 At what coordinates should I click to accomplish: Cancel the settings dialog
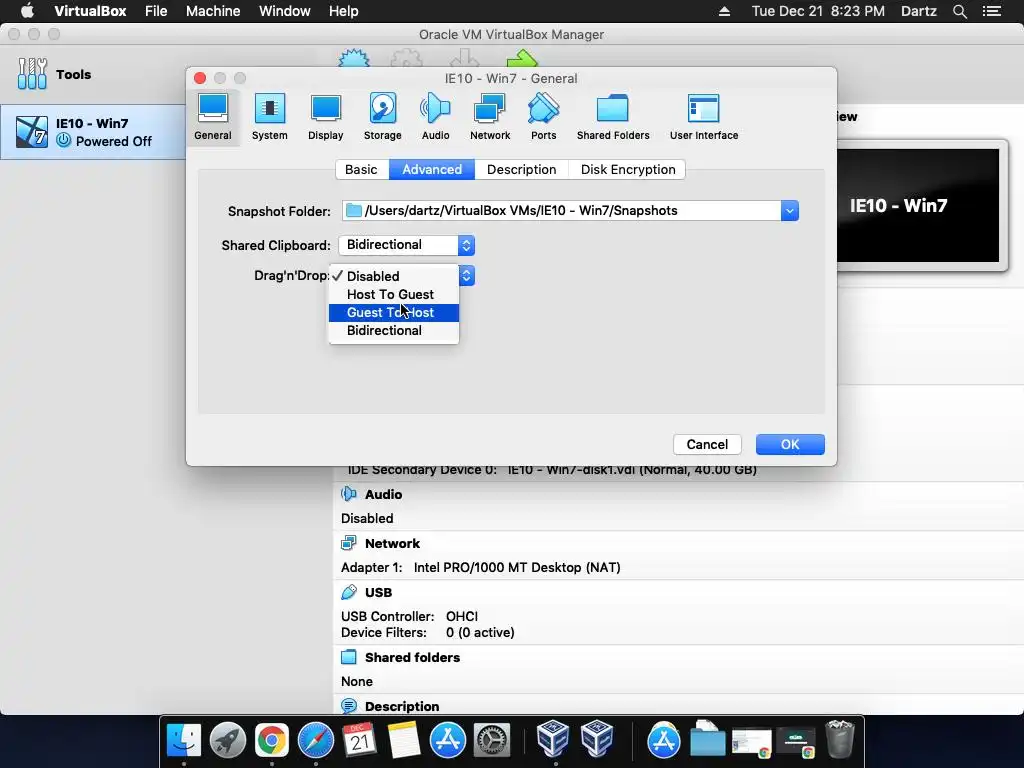click(707, 445)
